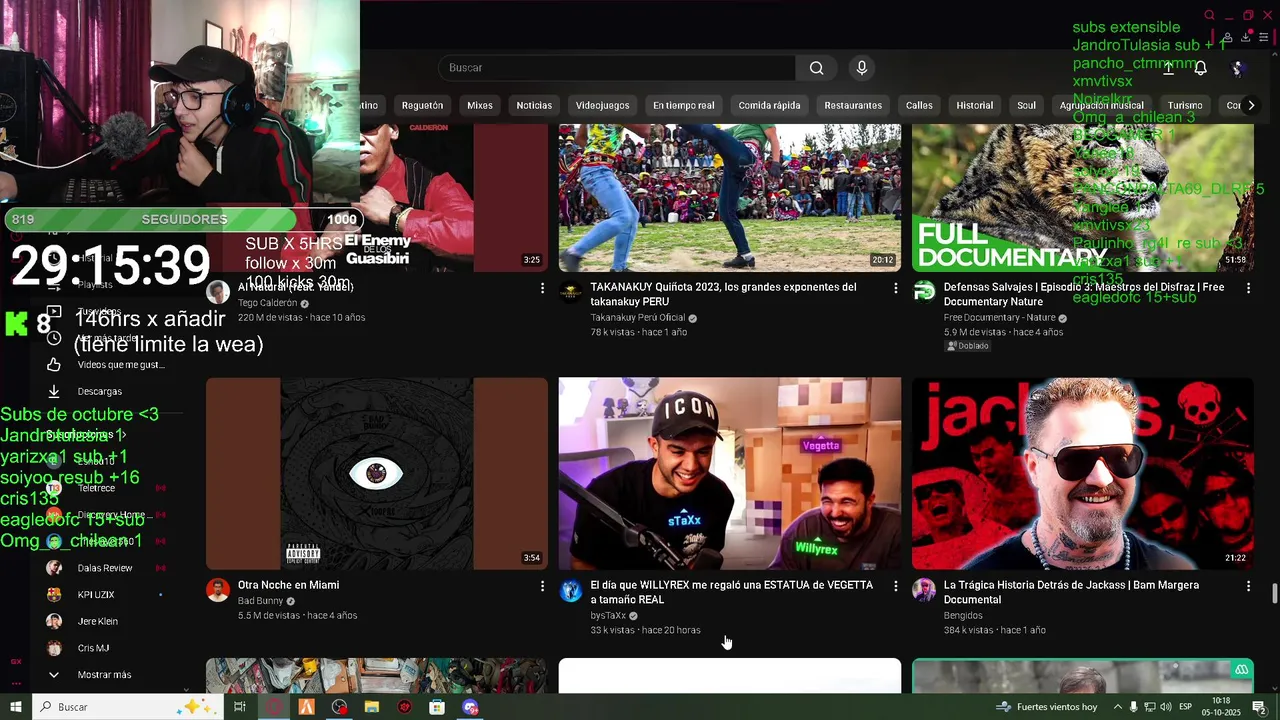
Task: Open browser easy setup menu icon
Action: pyautogui.click(x=1264, y=37)
